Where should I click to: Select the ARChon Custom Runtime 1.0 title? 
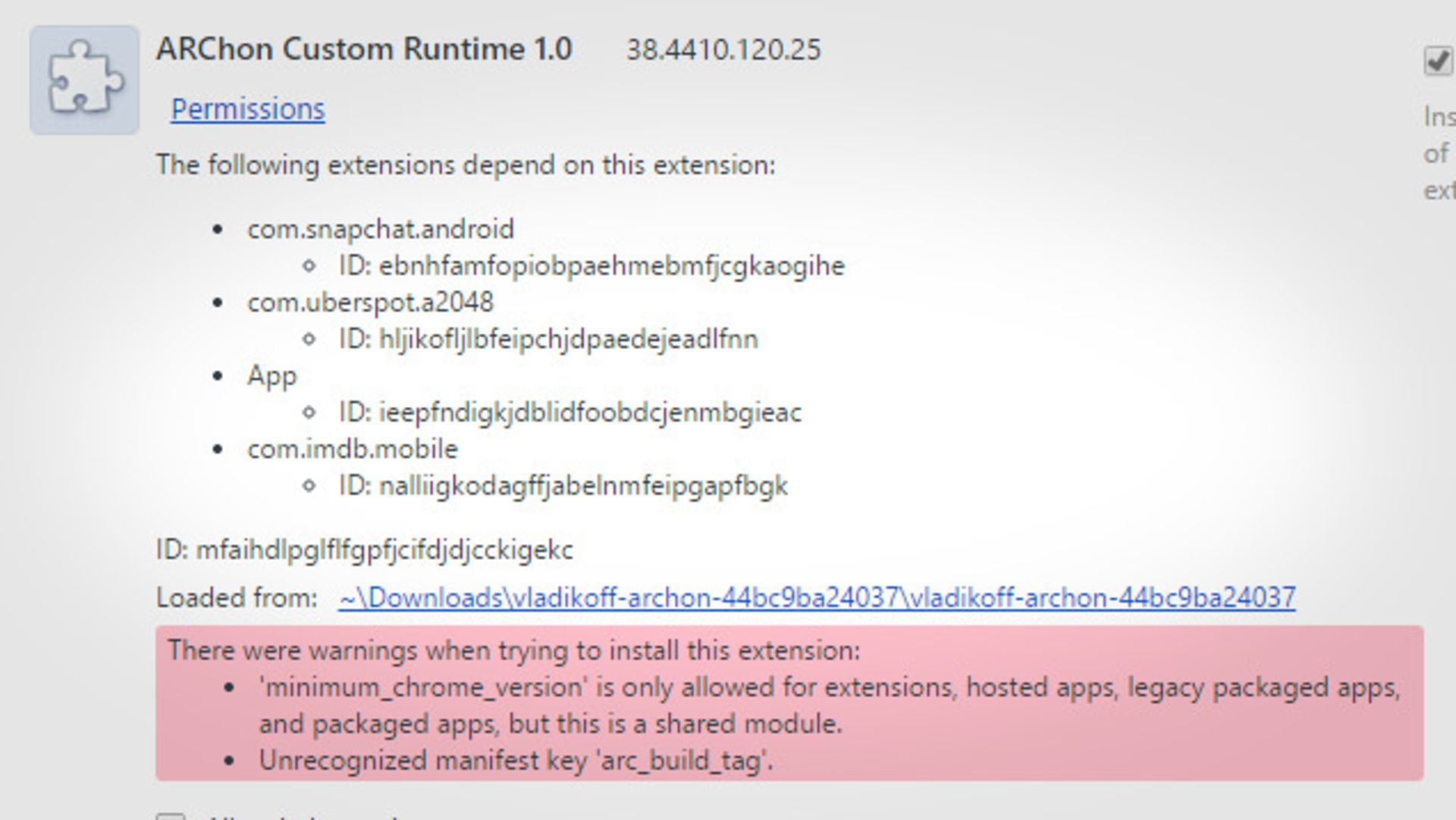(x=364, y=49)
